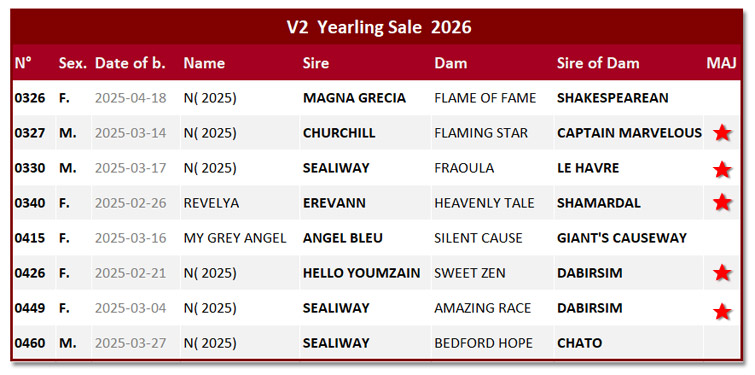755x375 pixels.
Task: Click the red star for lot 0330
Action: coord(722,169)
